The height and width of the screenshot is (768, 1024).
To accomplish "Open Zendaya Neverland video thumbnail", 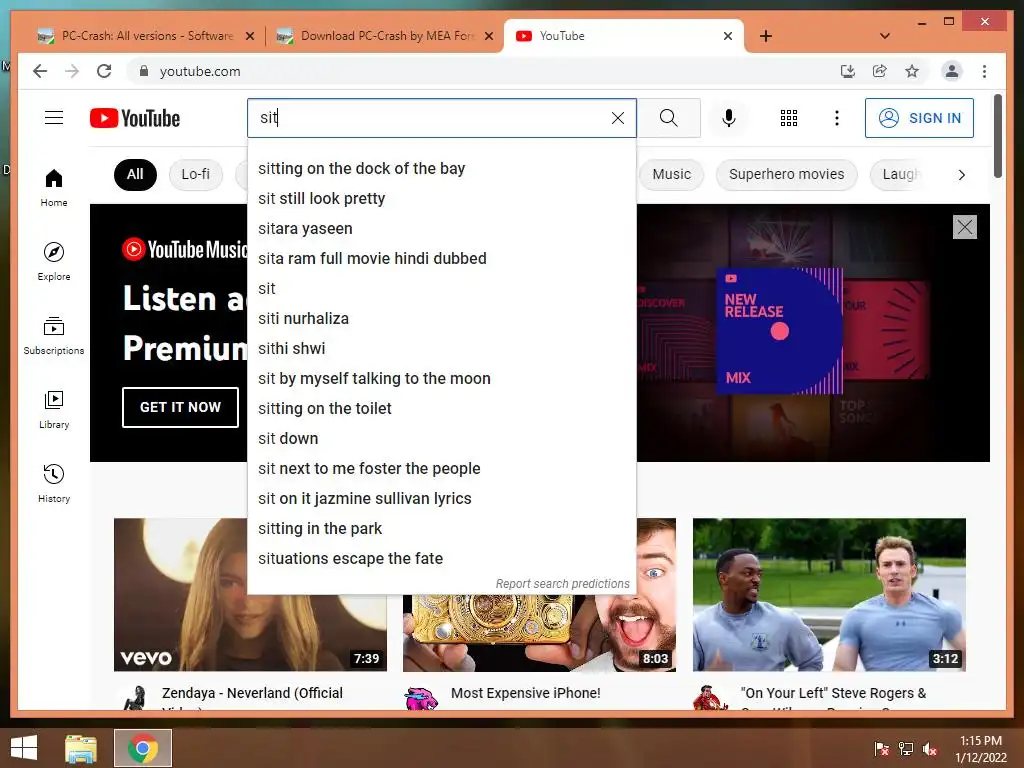I will tap(250, 594).
